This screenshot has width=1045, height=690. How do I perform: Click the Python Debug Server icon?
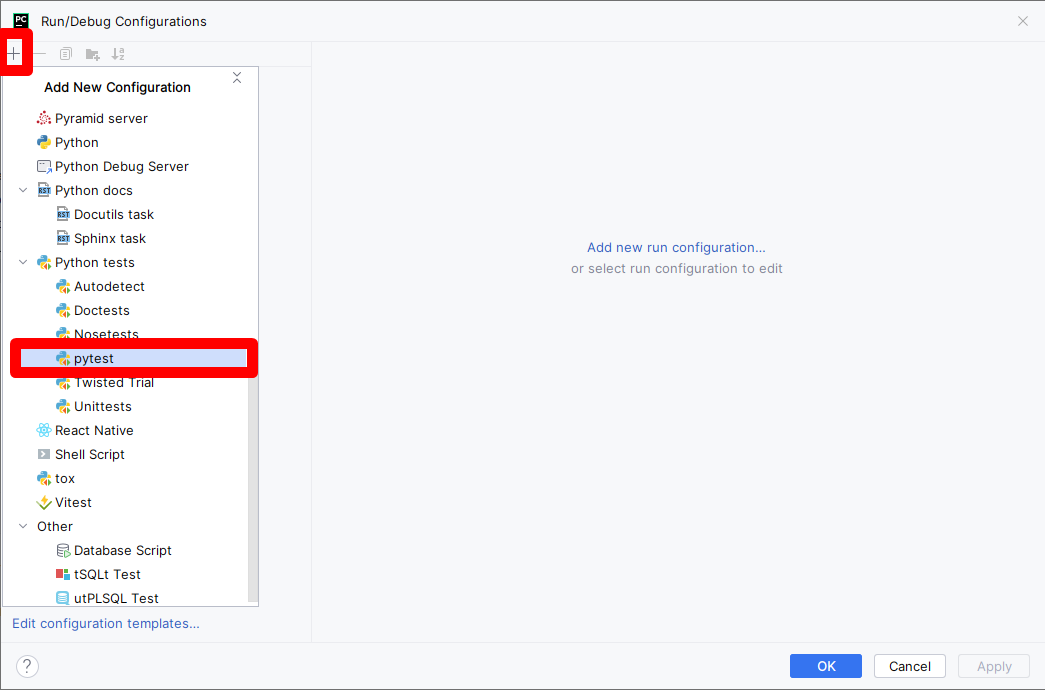click(44, 166)
